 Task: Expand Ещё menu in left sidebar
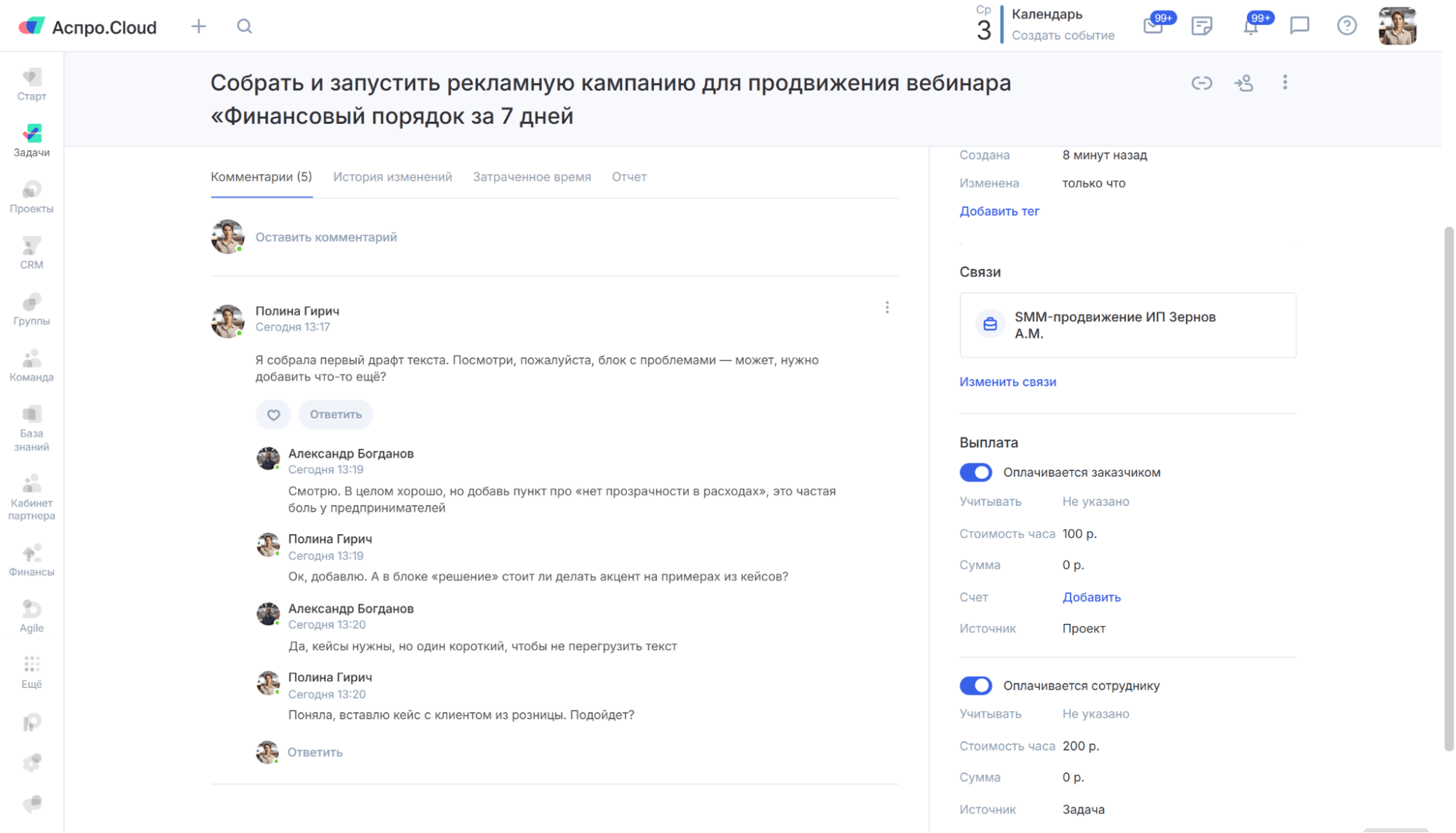pyautogui.click(x=31, y=671)
